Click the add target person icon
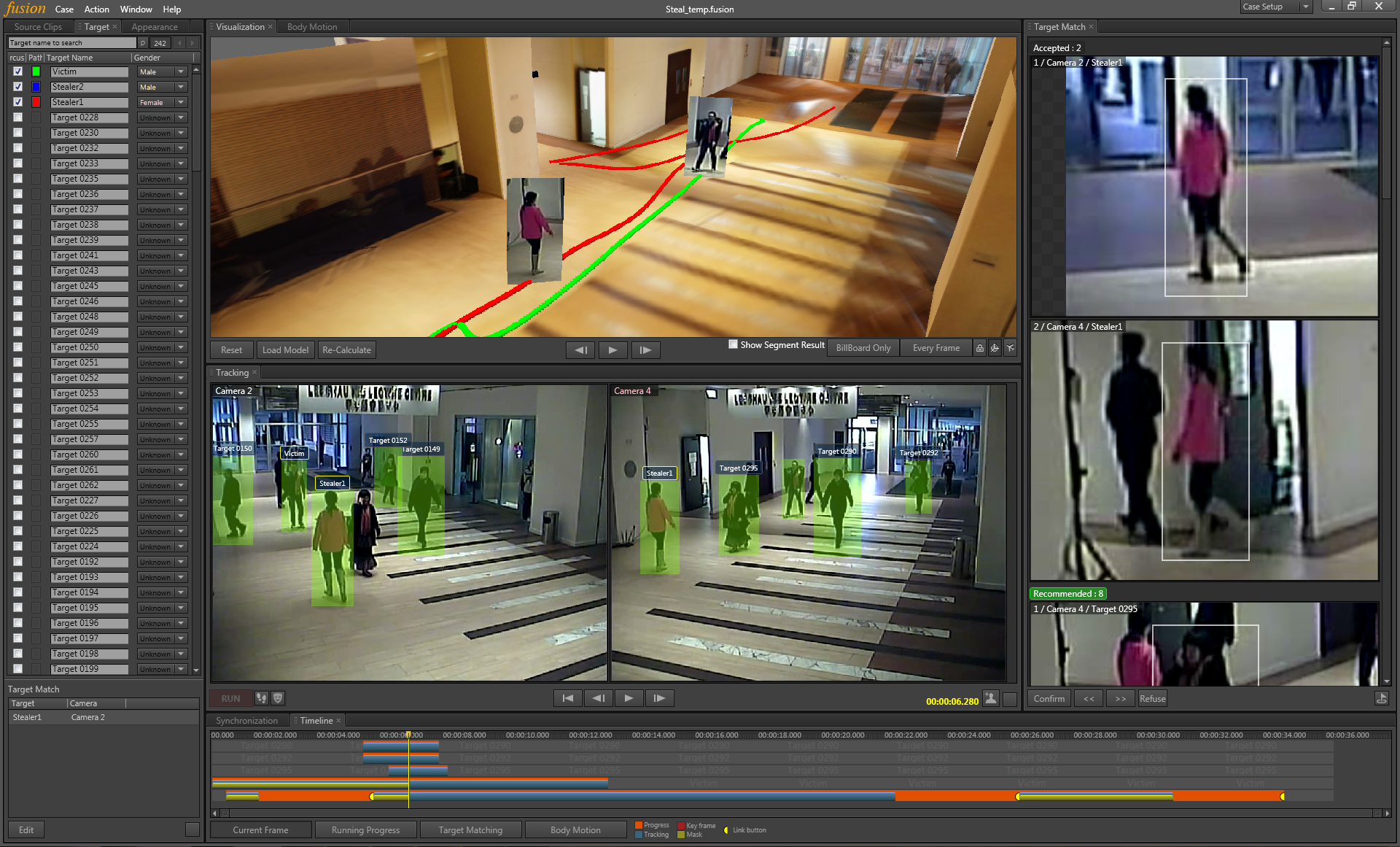 pos(990,698)
